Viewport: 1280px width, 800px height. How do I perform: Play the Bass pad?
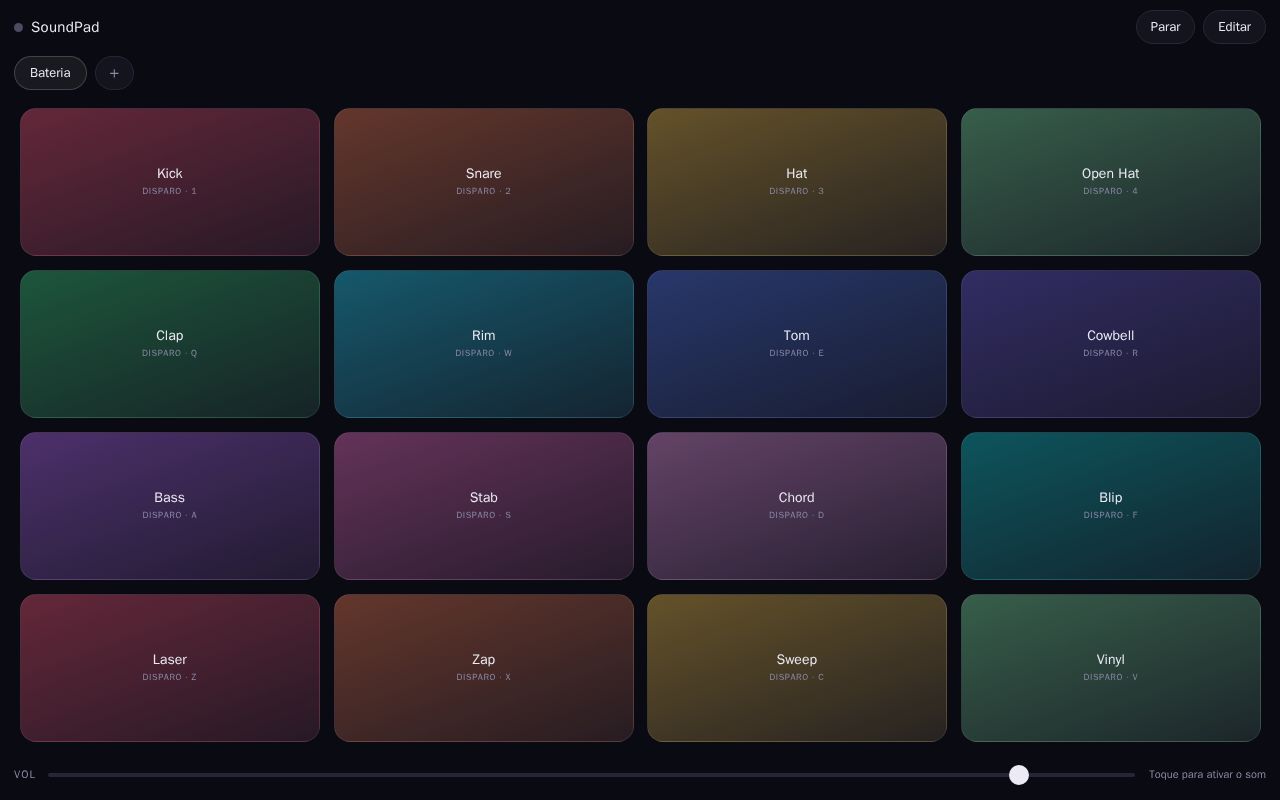pyautogui.click(x=170, y=506)
